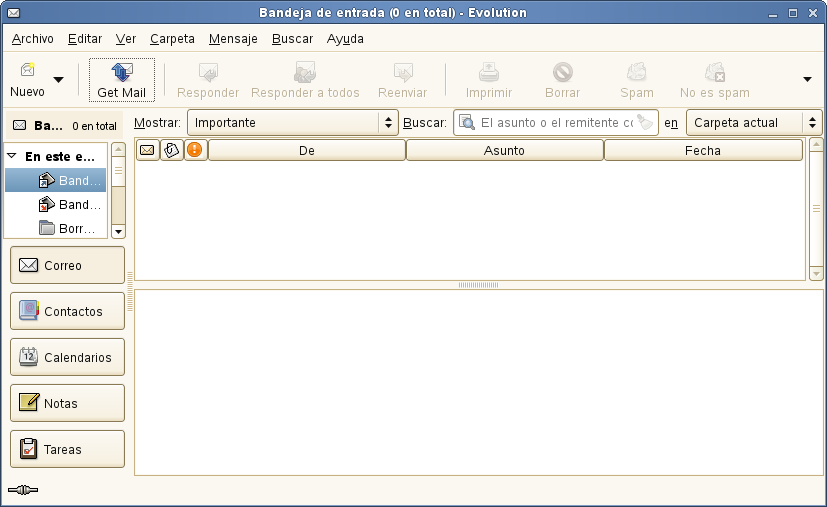Image resolution: width=827 pixels, height=507 pixels.
Task: Open the dropdown arrow next to Nuevo
Action: [x=59, y=80]
